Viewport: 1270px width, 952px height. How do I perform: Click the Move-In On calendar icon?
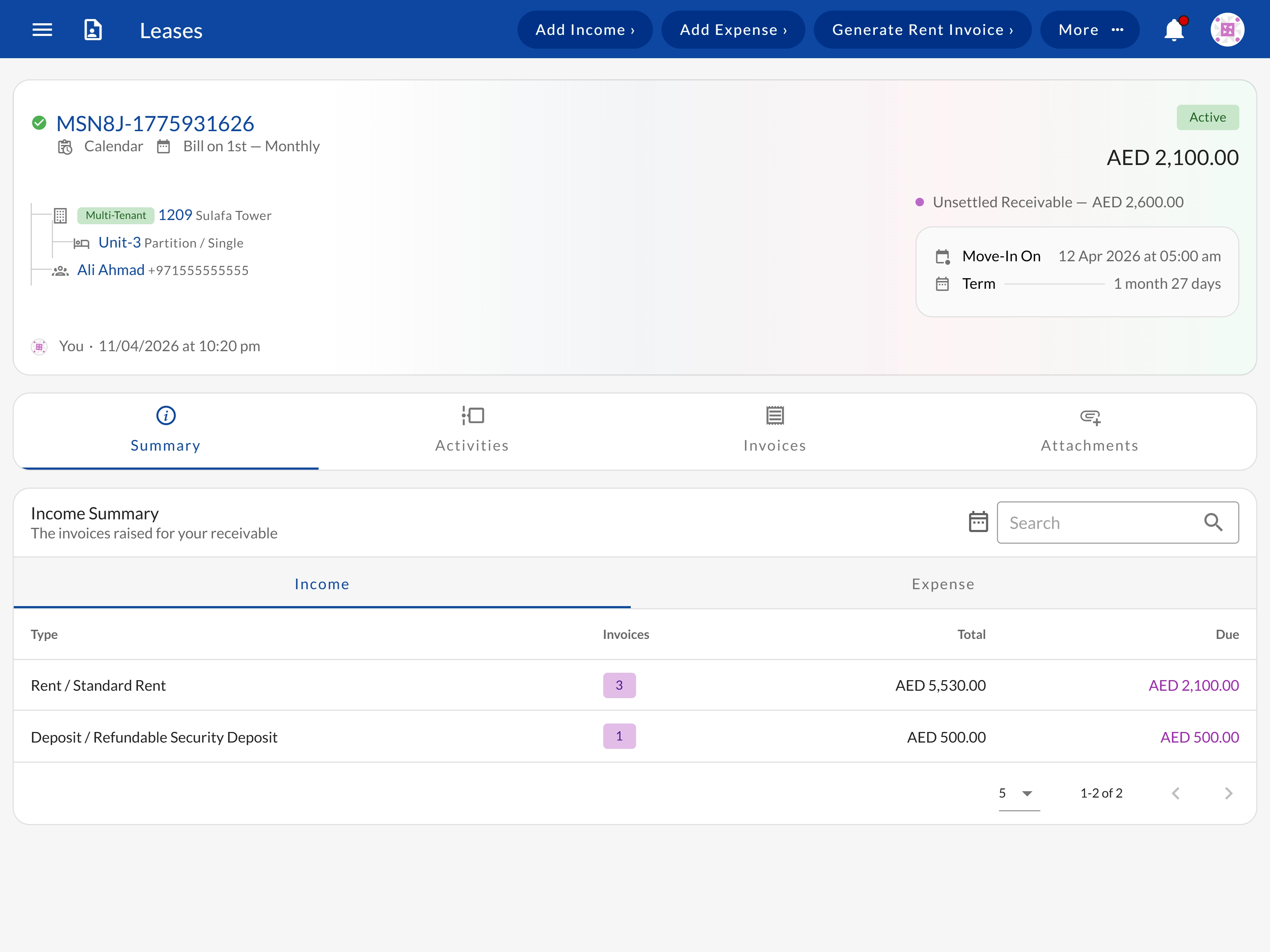943,256
